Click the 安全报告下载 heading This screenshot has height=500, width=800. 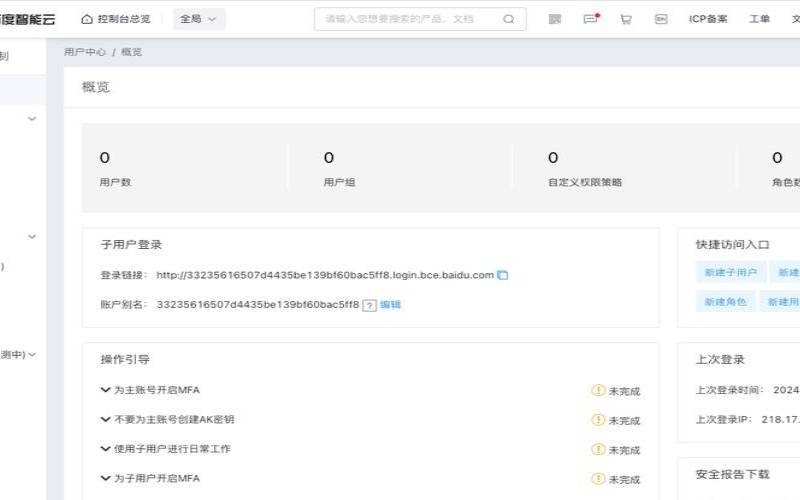732,474
